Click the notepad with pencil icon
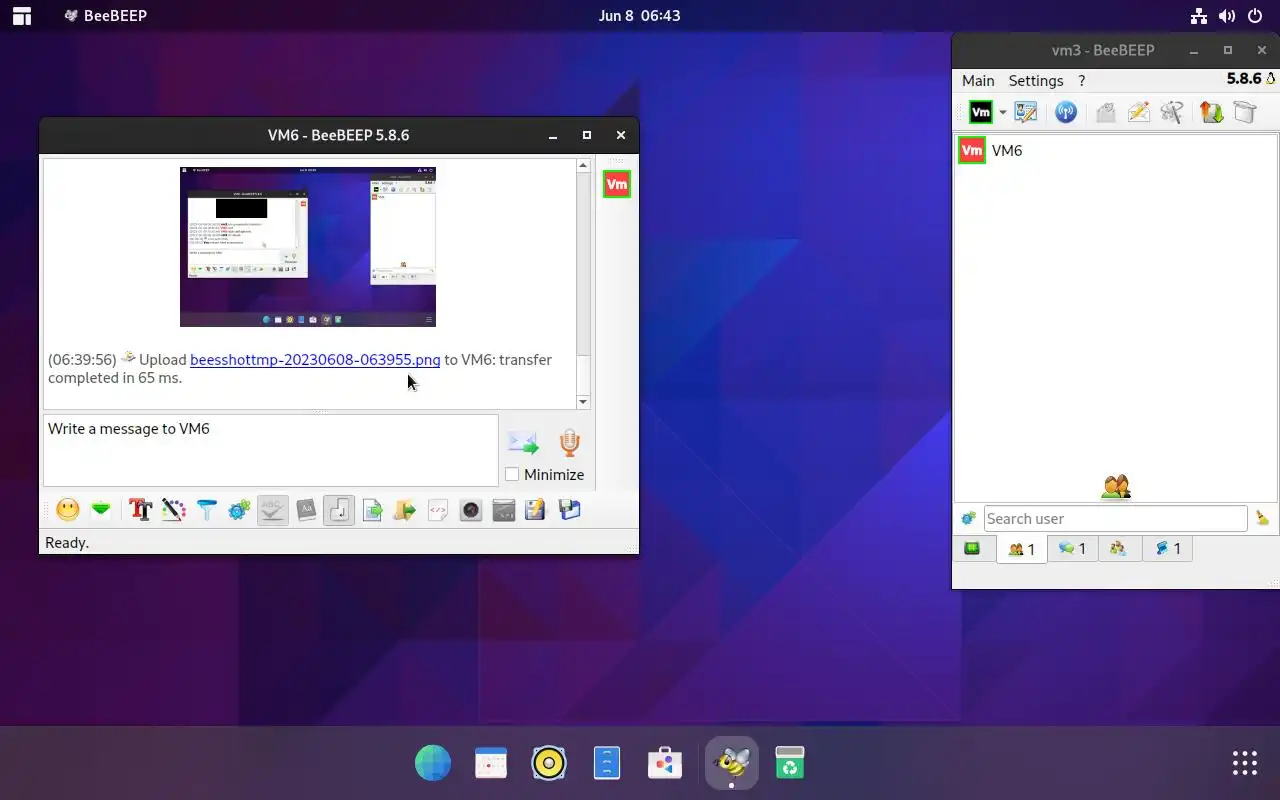The width and height of the screenshot is (1280, 800). click(536, 510)
